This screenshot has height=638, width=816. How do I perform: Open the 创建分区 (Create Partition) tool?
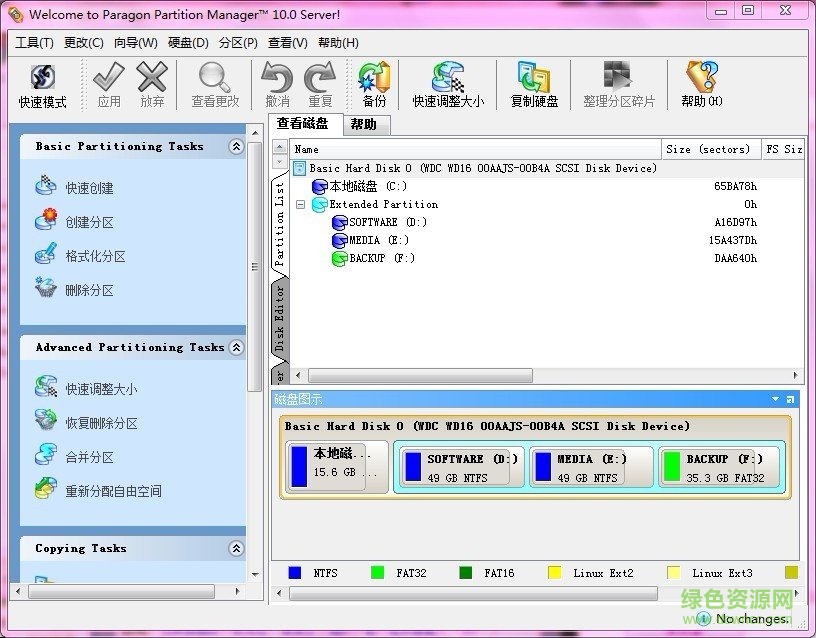tap(46, 221)
